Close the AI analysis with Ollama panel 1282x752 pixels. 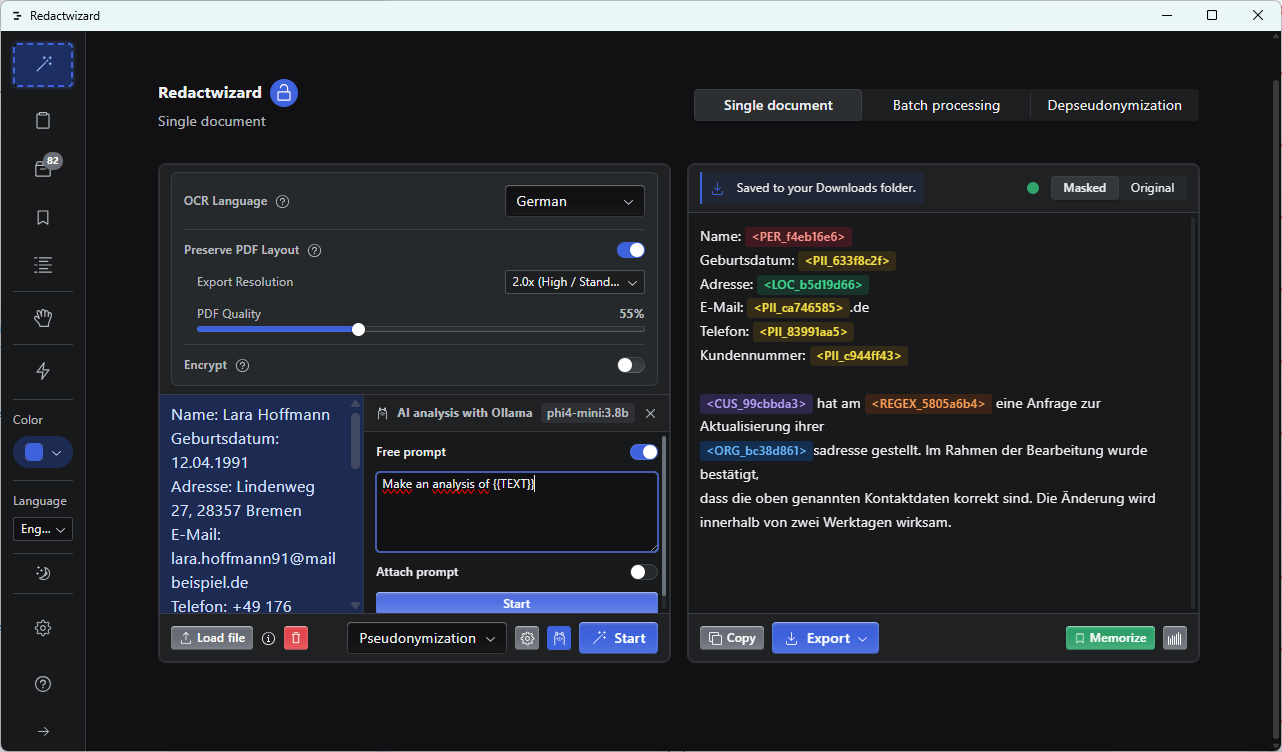(x=650, y=413)
